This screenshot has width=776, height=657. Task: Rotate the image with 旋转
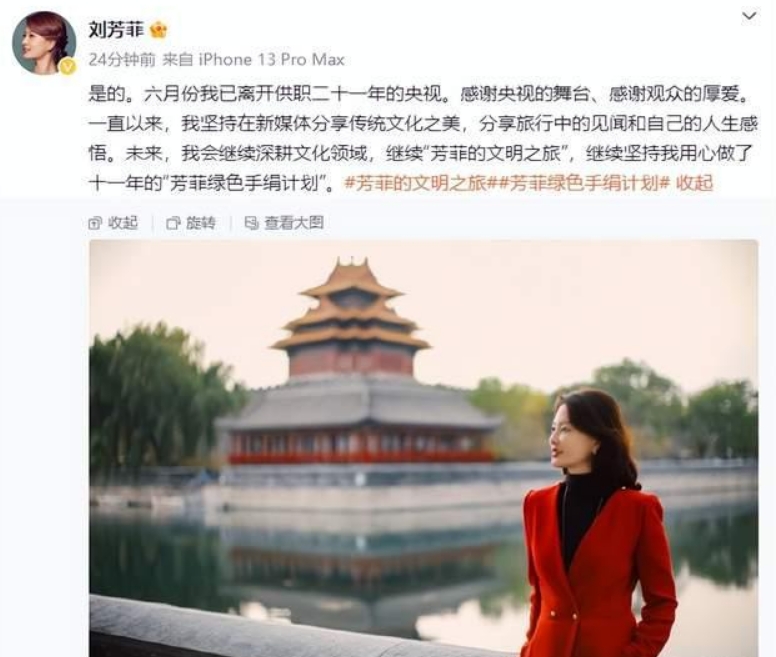(192, 223)
